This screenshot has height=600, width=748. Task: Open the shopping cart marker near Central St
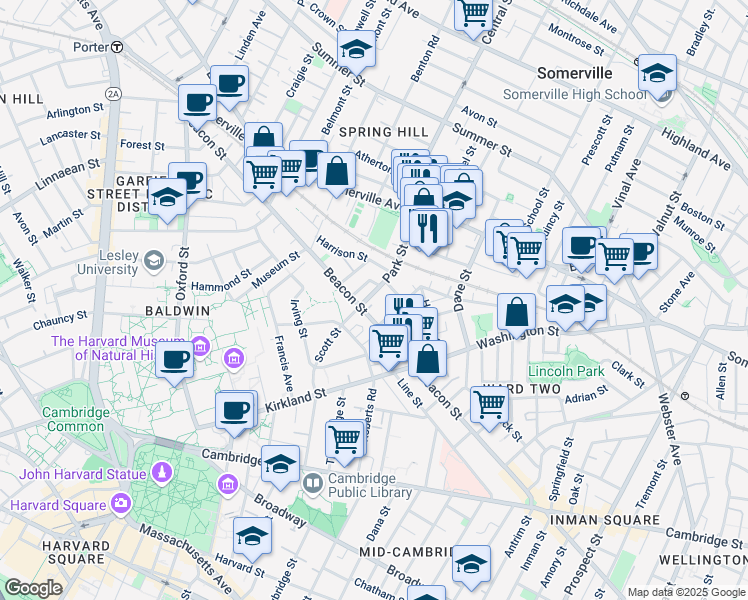[x=473, y=14]
